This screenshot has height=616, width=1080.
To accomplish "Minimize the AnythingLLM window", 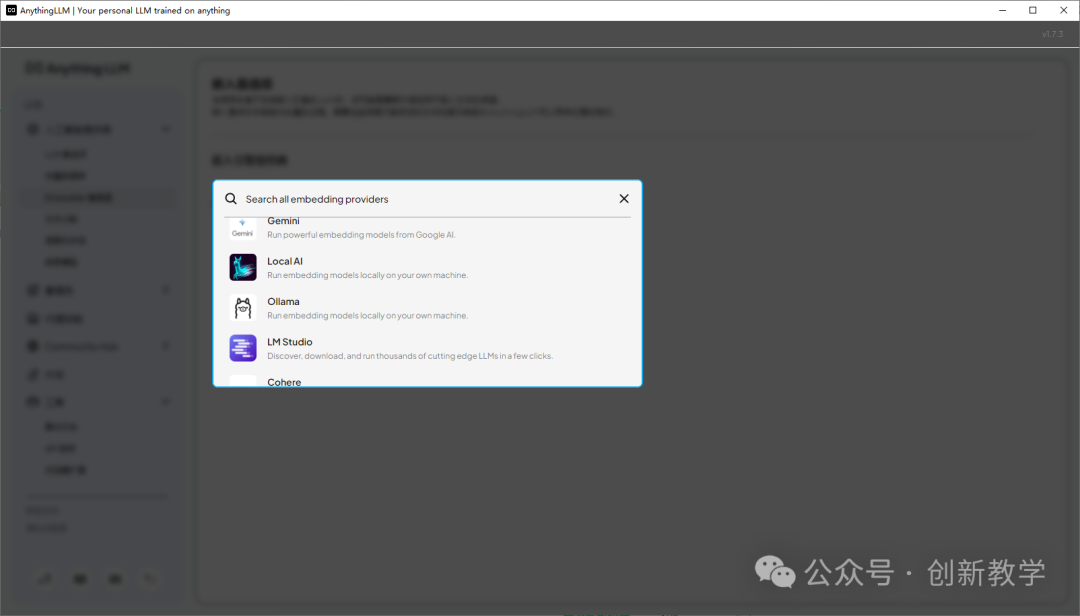I will (1002, 10).
